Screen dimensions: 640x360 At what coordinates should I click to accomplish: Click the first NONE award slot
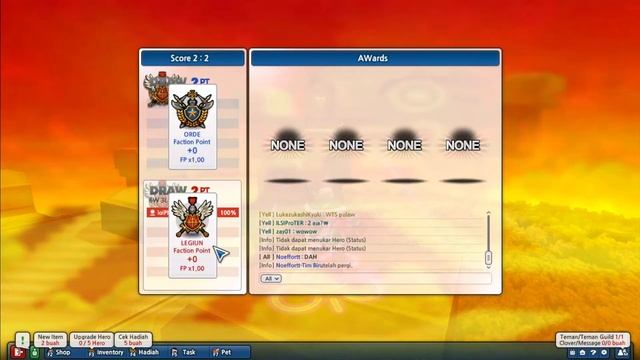click(288, 145)
